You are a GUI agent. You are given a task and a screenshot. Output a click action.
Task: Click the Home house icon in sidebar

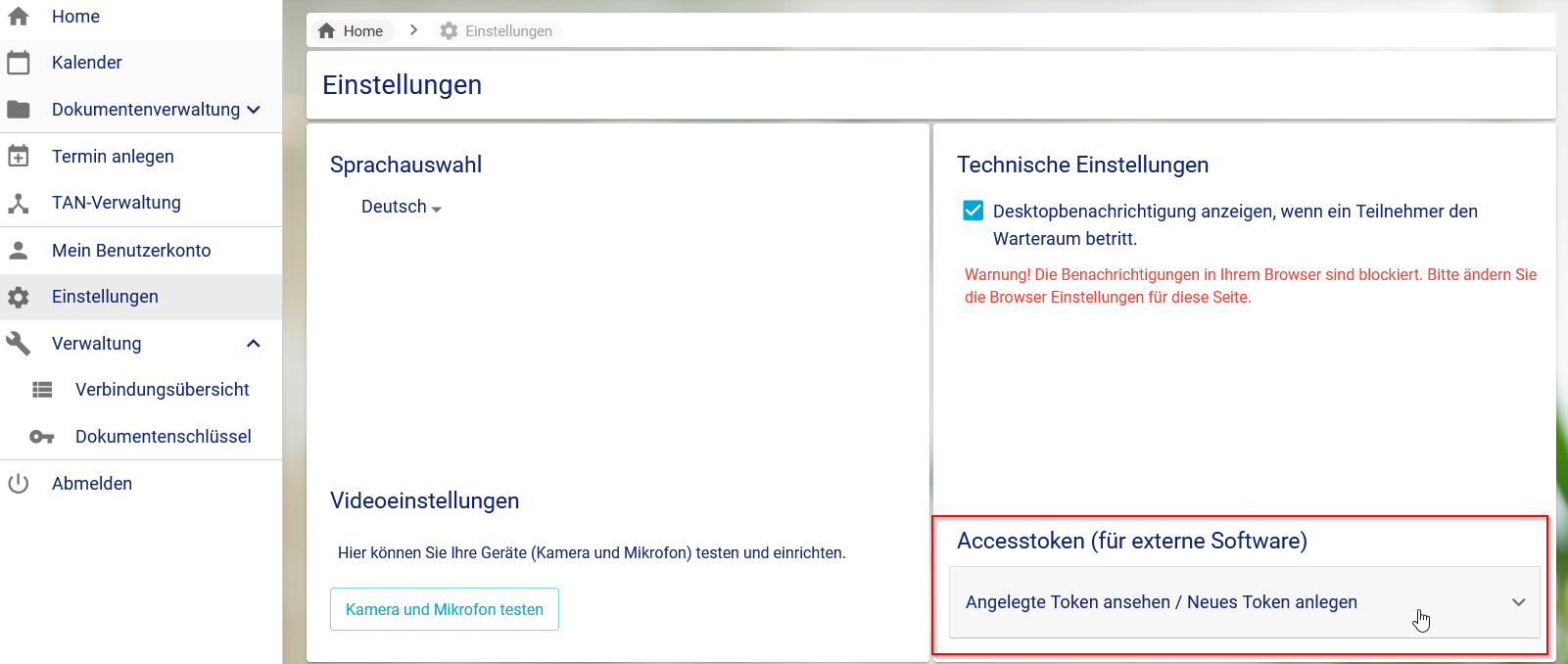point(19,16)
